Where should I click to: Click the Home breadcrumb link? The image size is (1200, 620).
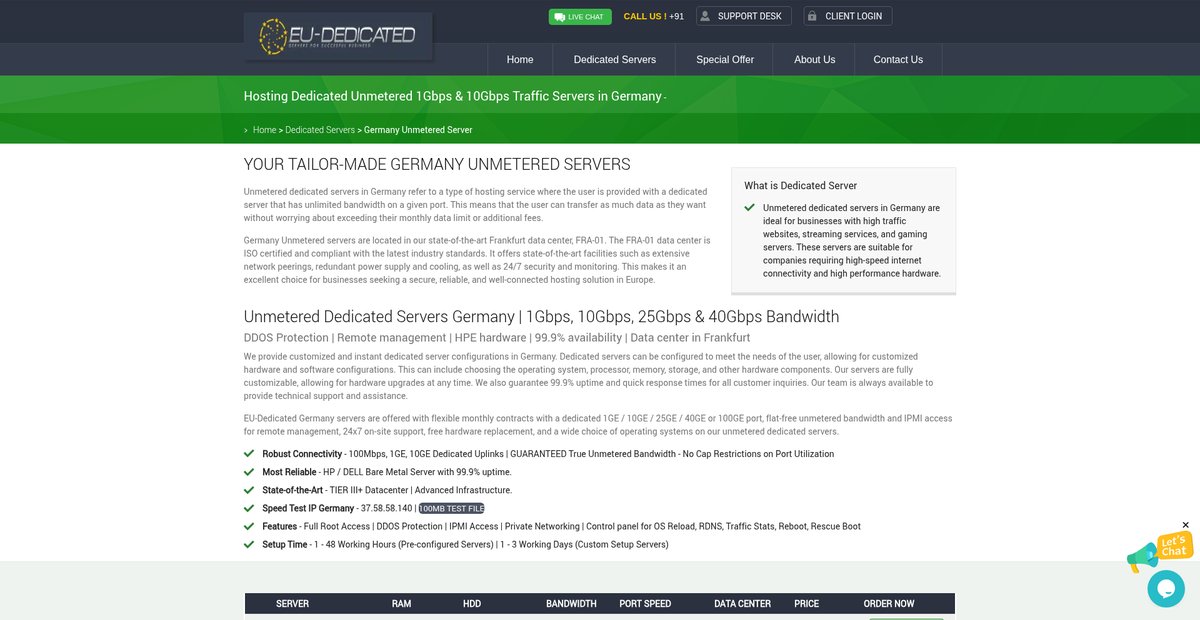pyautogui.click(x=264, y=130)
